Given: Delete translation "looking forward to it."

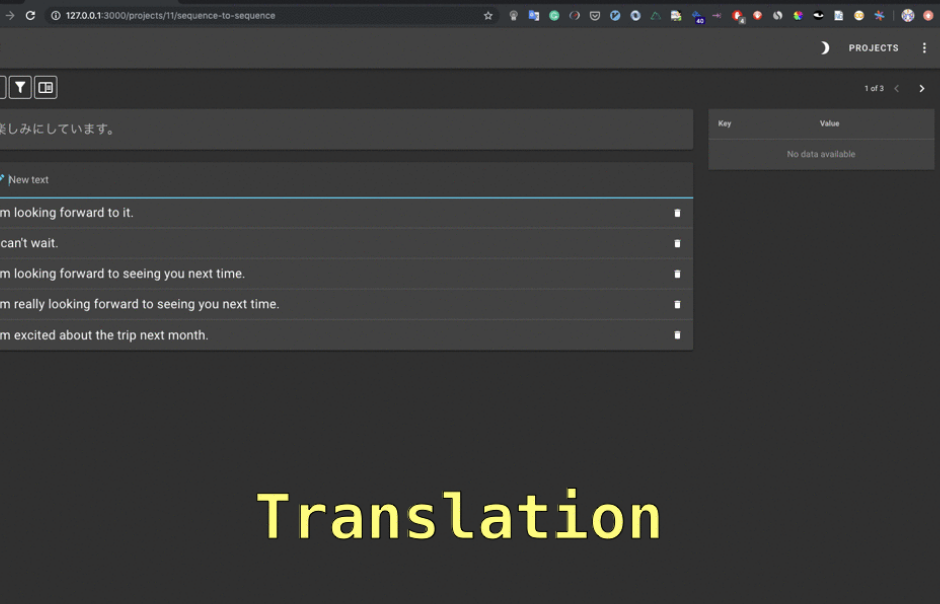Looking at the screenshot, I should pyautogui.click(x=677, y=213).
